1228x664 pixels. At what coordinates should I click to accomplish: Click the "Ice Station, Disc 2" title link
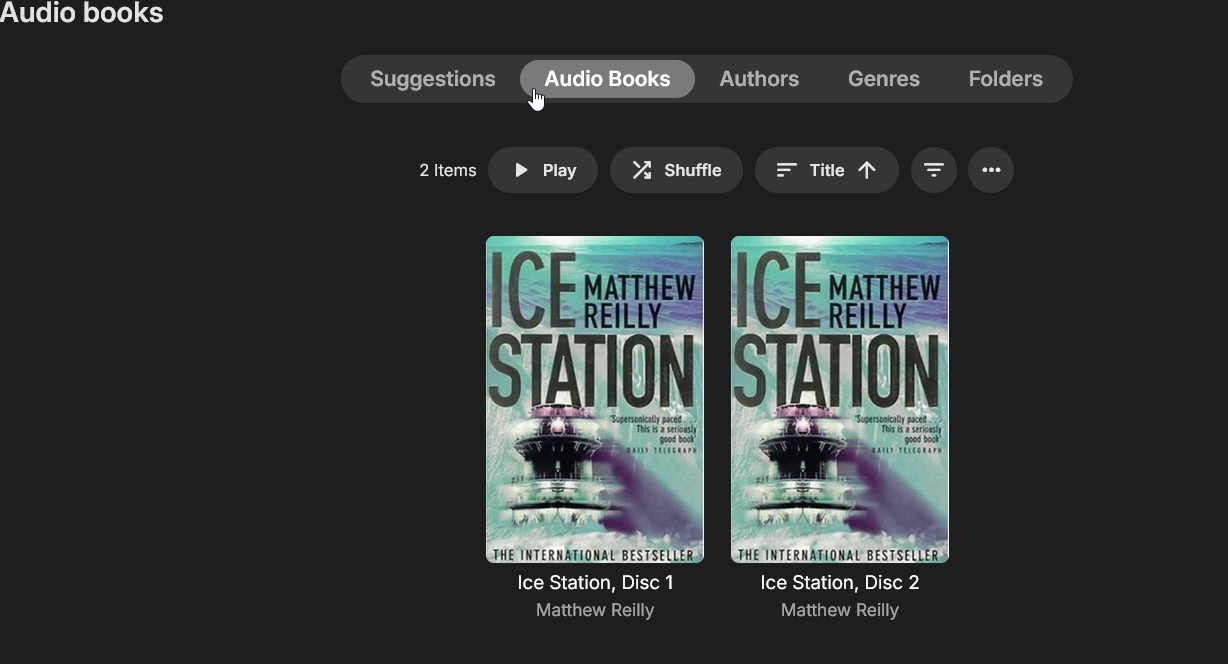point(840,582)
